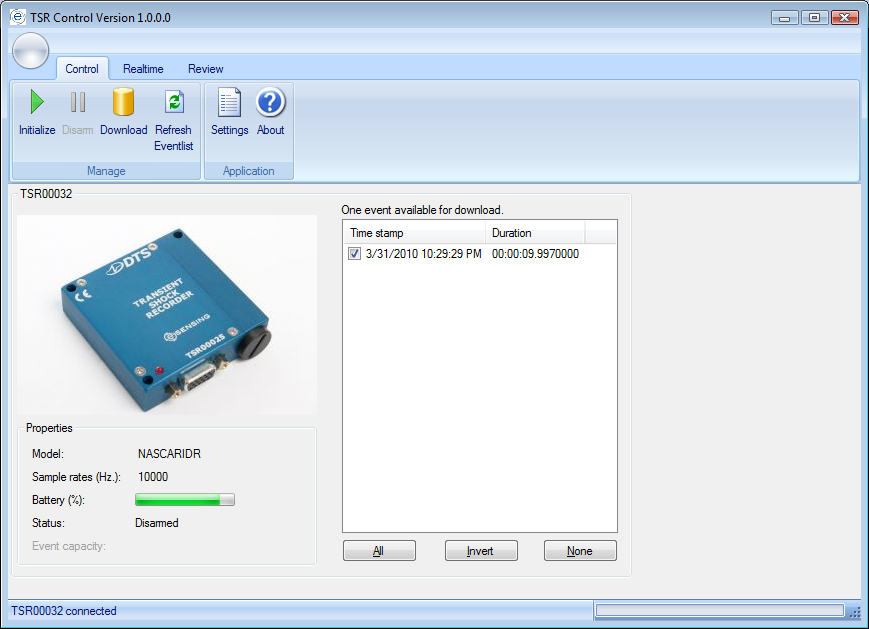Switch to the Realtime tab
The image size is (869, 629).
tap(143, 69)
